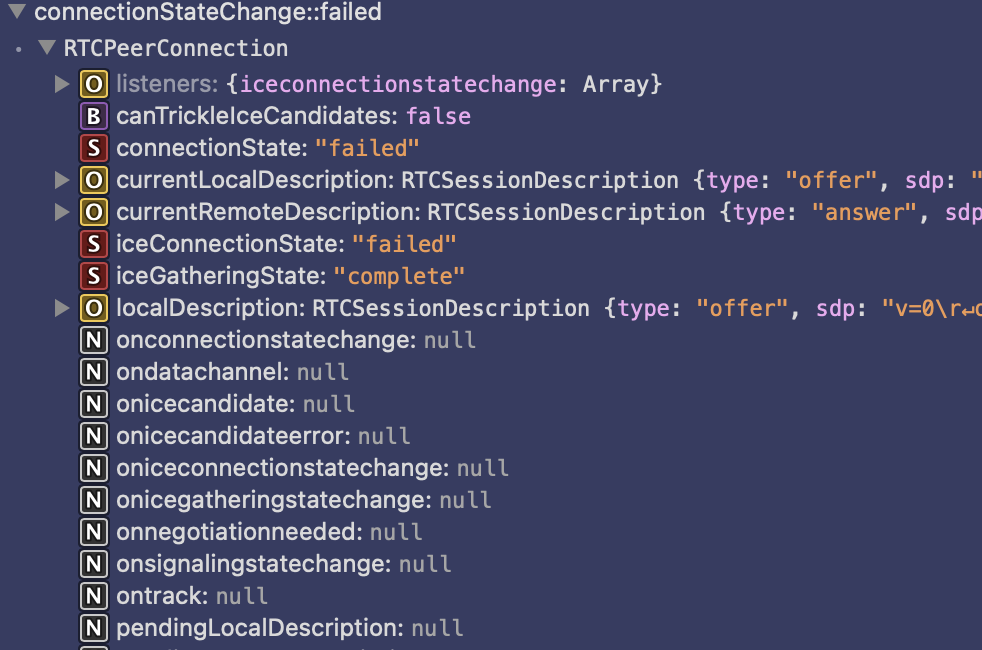982x650 pixels.
Task: Select the pendingLocalDescription null value
Action: click(x=437, y=628)
